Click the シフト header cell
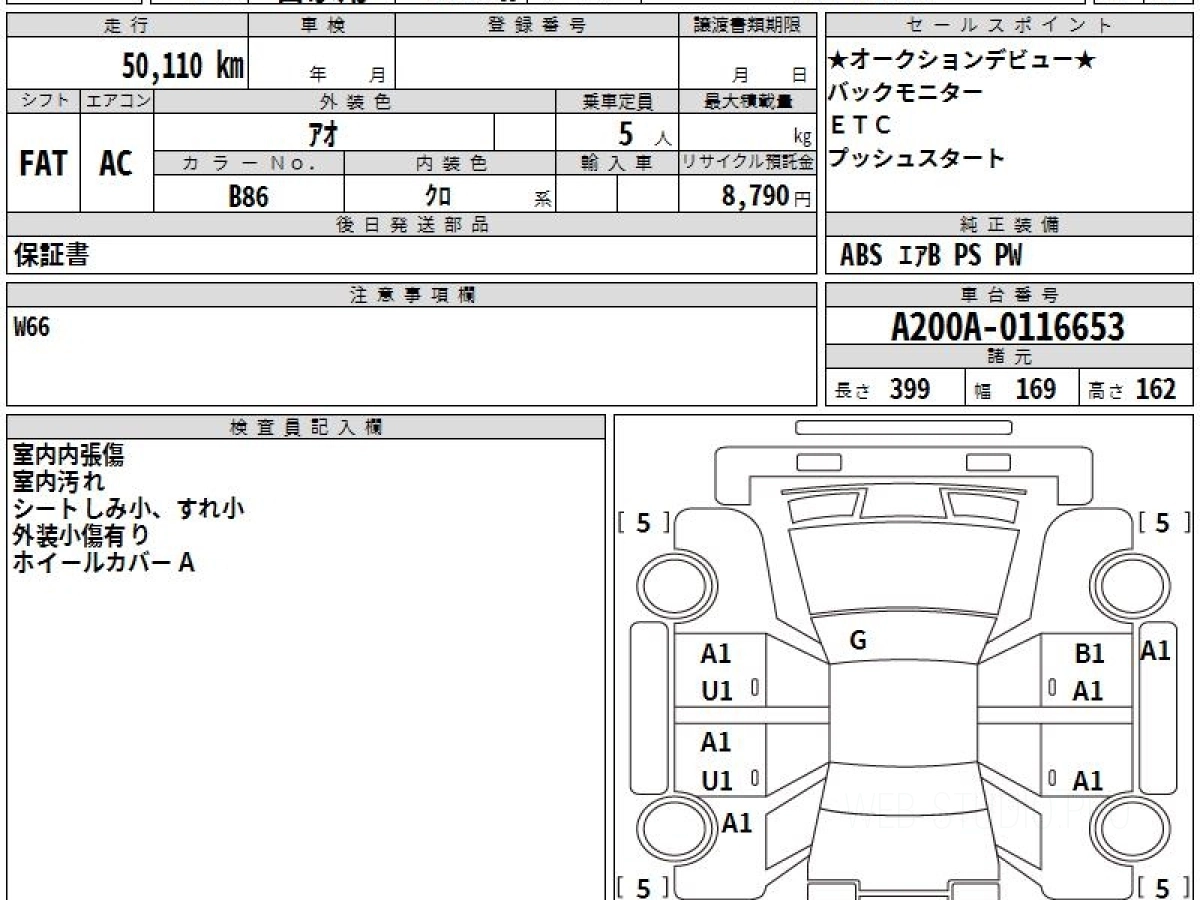The height and width of the screenshot is (900, 1200). click(x=43, y=101)
